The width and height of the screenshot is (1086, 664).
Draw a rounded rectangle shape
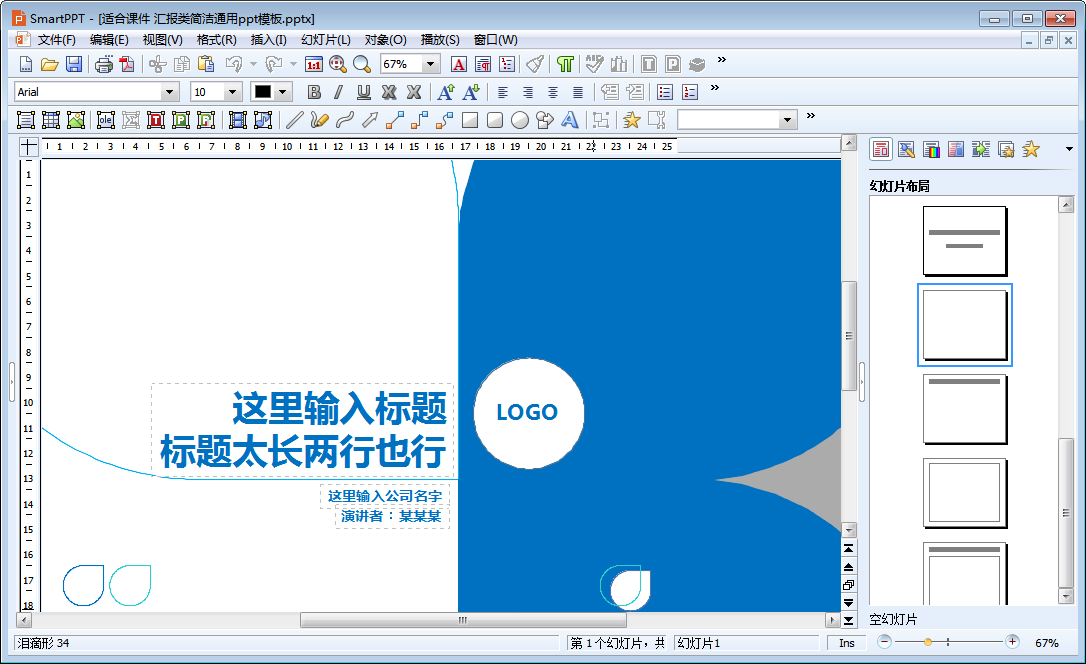(495, 120)
